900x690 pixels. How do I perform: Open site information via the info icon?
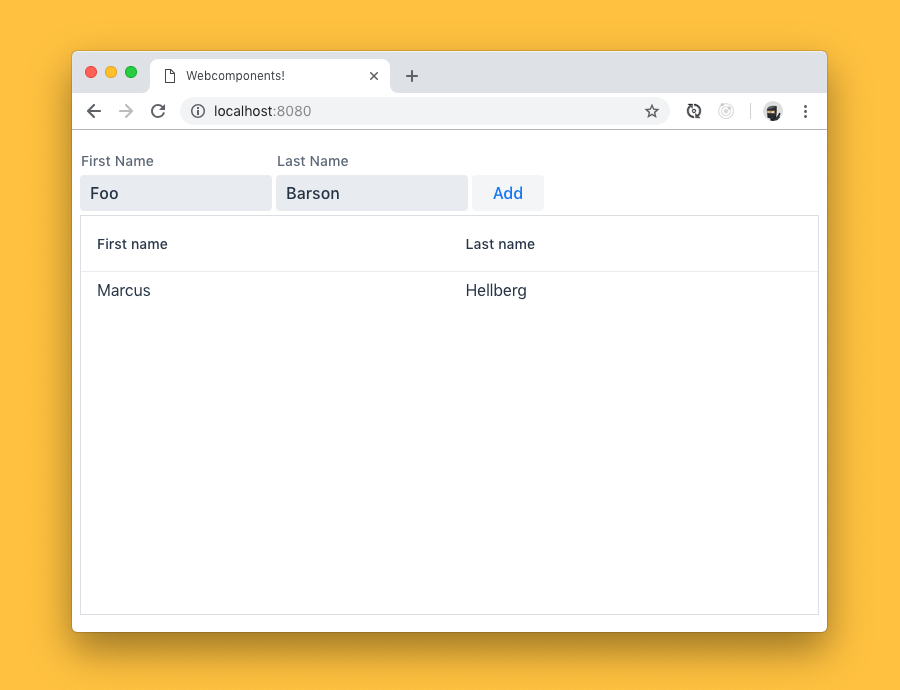click(197, 111)
